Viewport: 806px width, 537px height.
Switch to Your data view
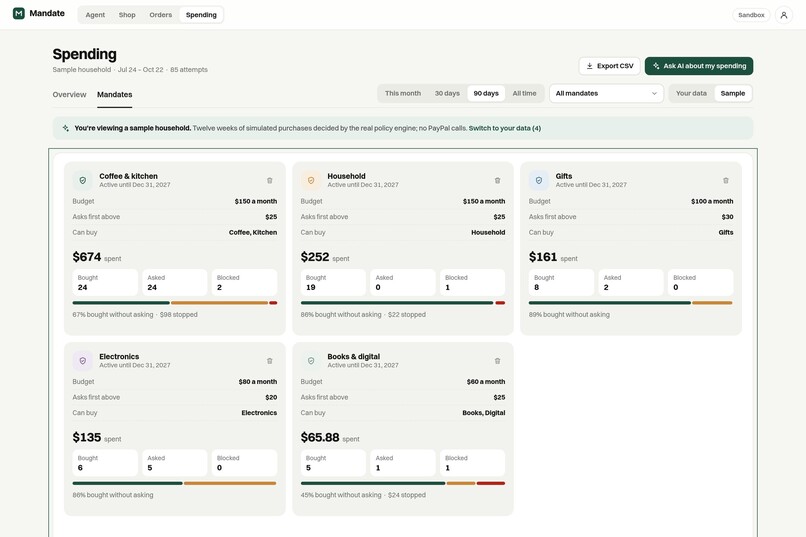pyautogui.click(x=691, y=94)
